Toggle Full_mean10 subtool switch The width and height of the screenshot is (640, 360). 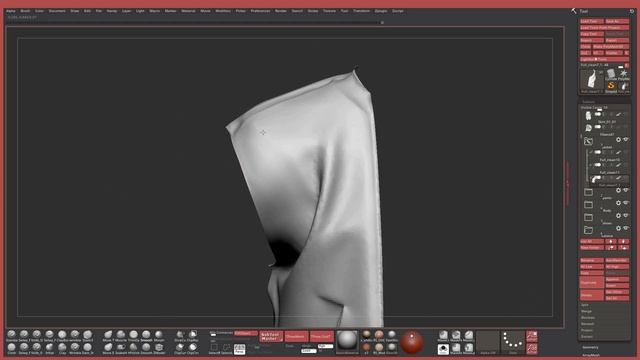[x=598, y=152]
